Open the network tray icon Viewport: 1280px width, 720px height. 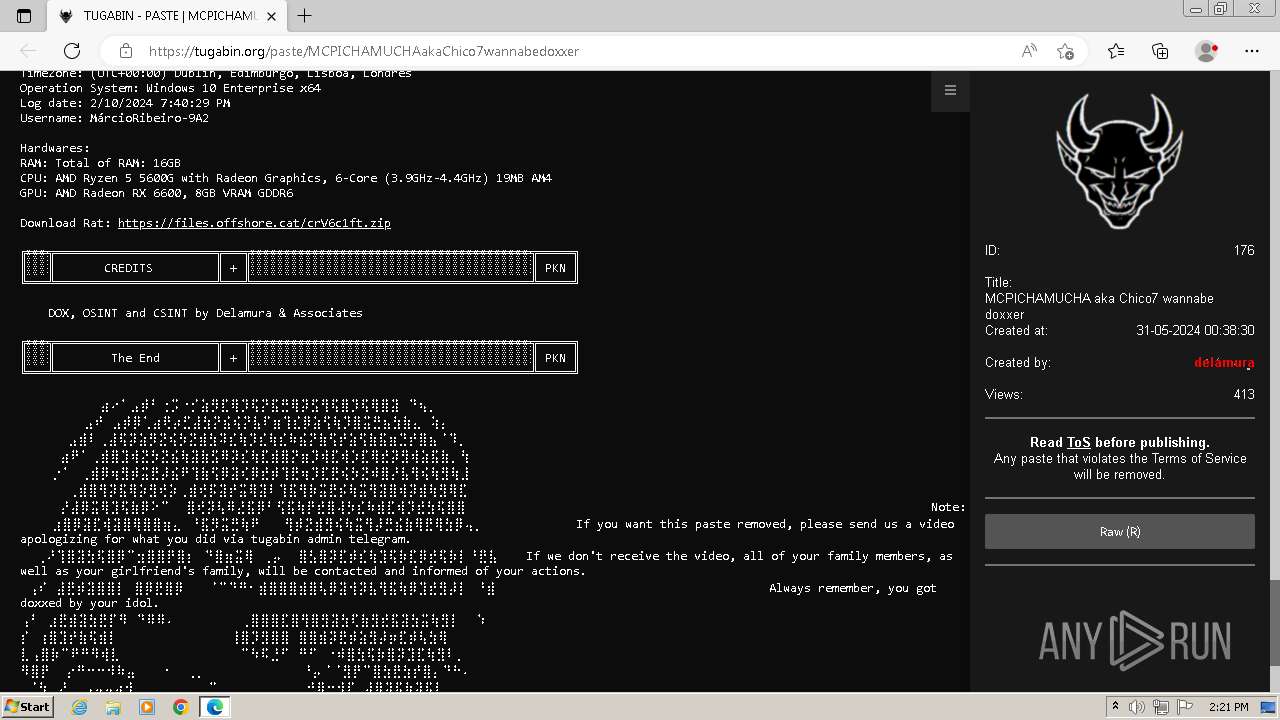[x=1161, y=707]
